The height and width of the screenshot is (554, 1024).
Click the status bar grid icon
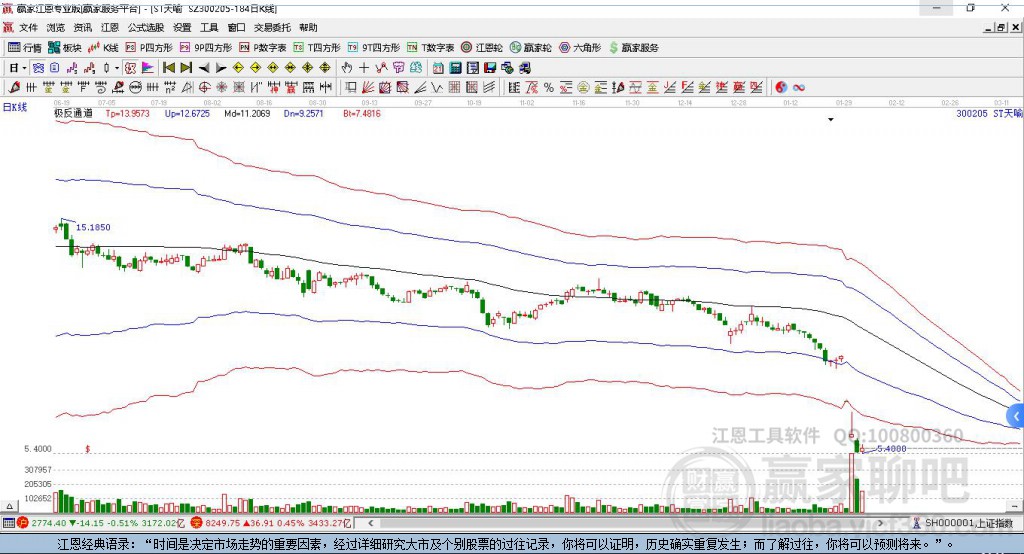click(x=8, y=523)
